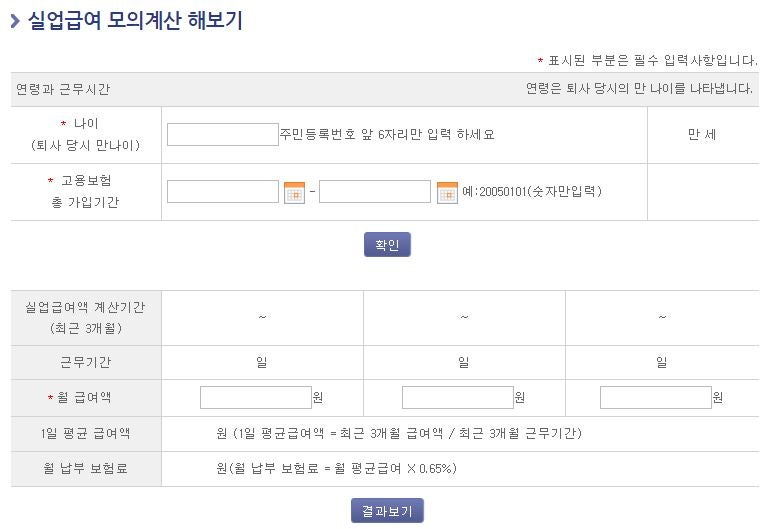This screenshot has width=777, height=529.
Task: Select the third month 월 급여액 input
Action: [656, 398]
